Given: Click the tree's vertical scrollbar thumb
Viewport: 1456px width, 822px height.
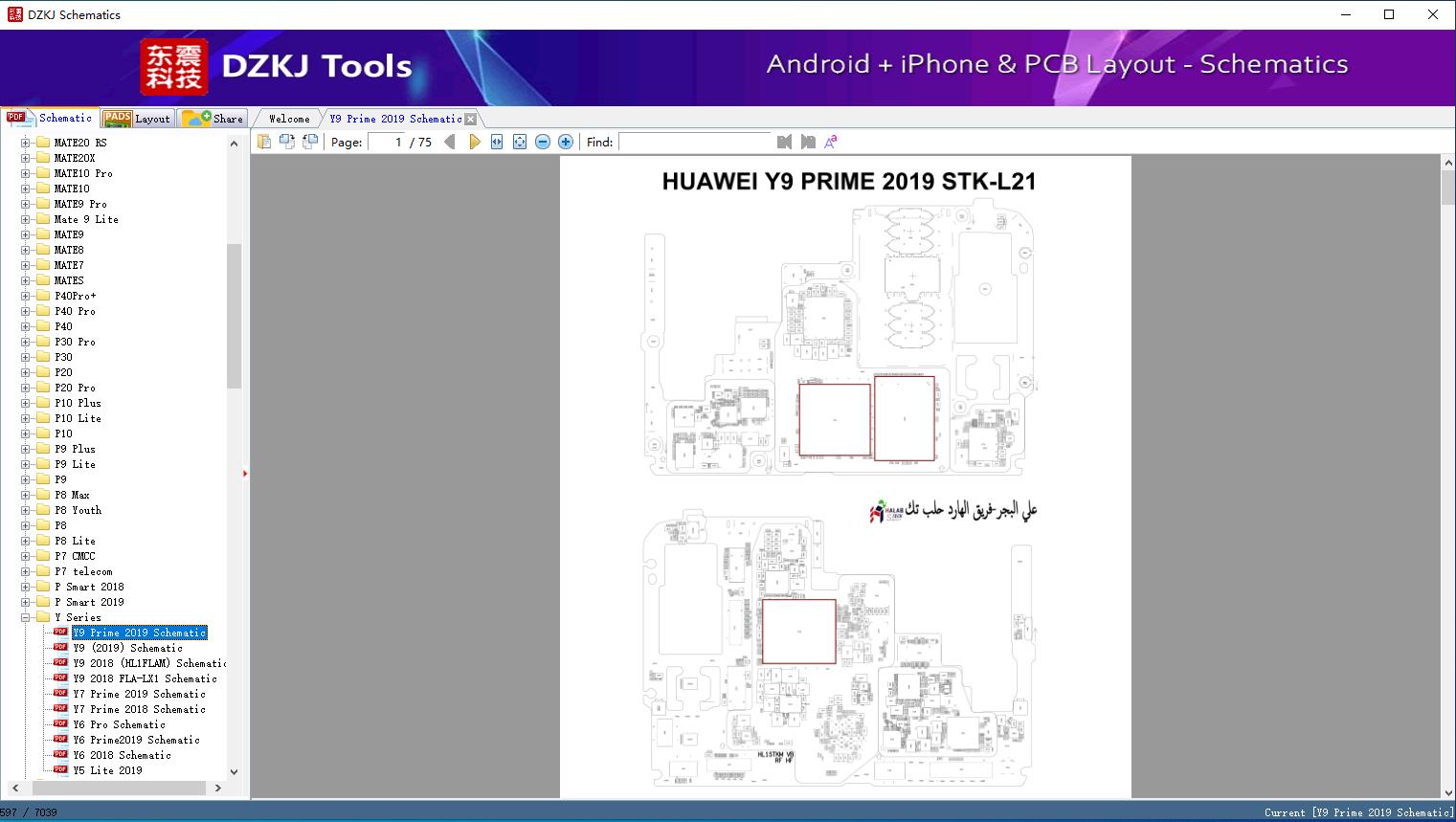Looking at the screenshot, I should 234,316.
